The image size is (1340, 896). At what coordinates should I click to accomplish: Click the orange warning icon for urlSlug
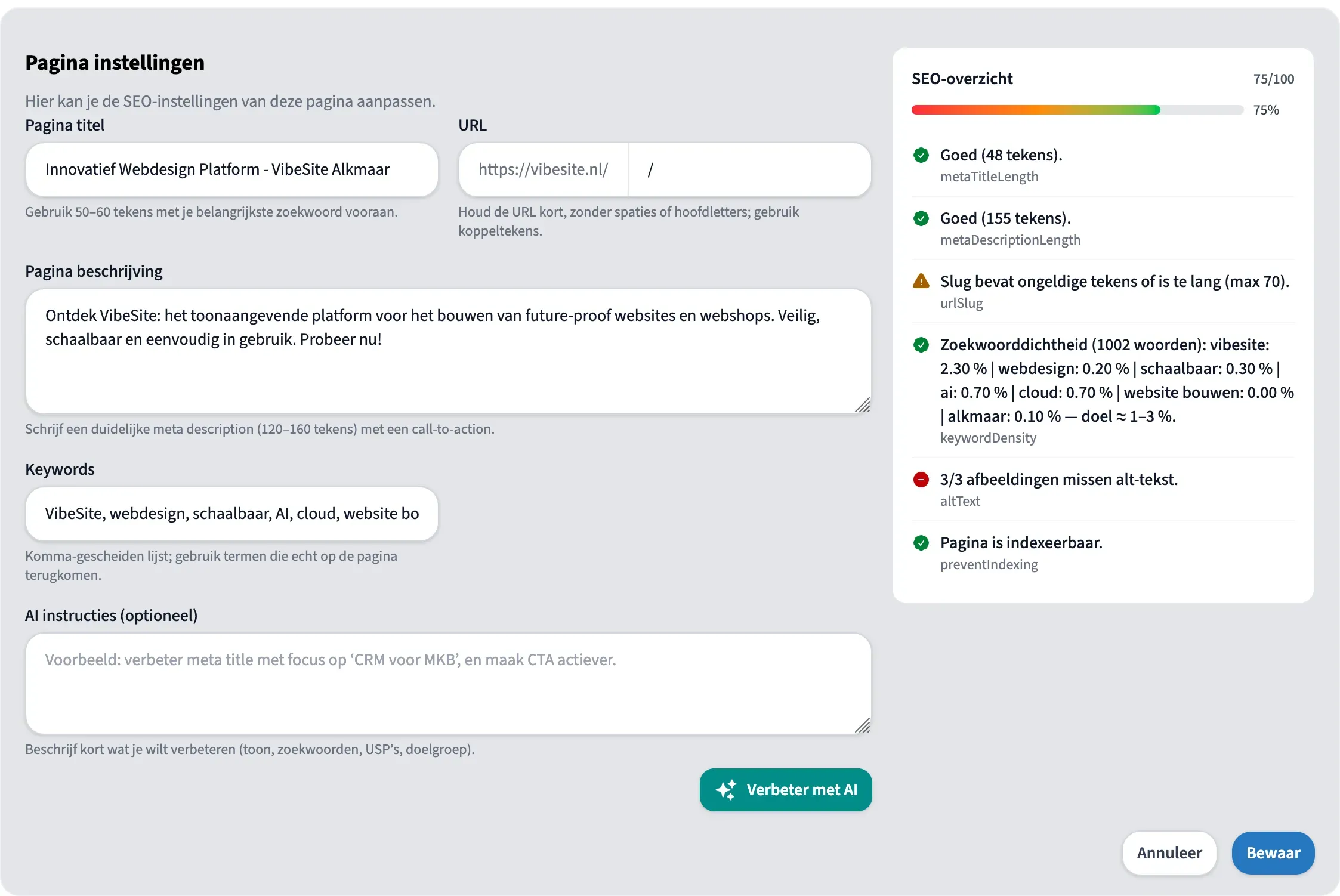pyautogui.click(x=921, y=282)
